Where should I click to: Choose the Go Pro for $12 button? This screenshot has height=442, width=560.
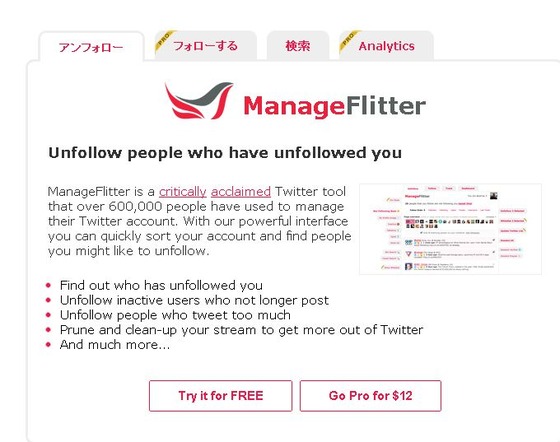(370, 396)
